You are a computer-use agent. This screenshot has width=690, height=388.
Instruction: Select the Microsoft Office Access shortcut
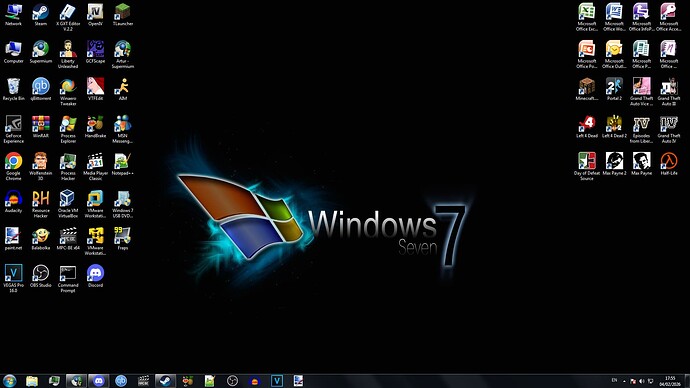[x=668, y=17]
